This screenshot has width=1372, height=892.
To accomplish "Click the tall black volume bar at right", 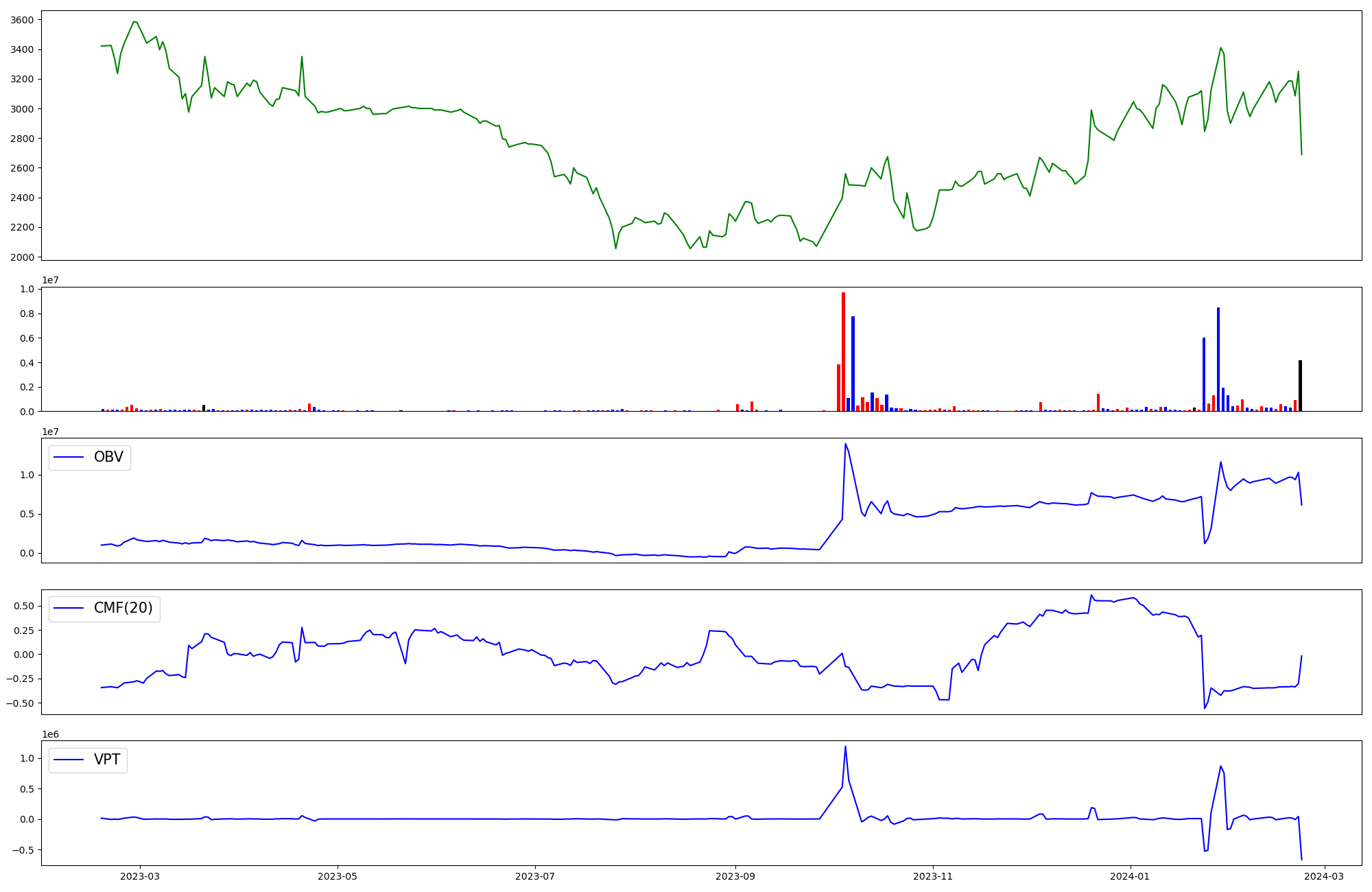I will coord(1300,386).
